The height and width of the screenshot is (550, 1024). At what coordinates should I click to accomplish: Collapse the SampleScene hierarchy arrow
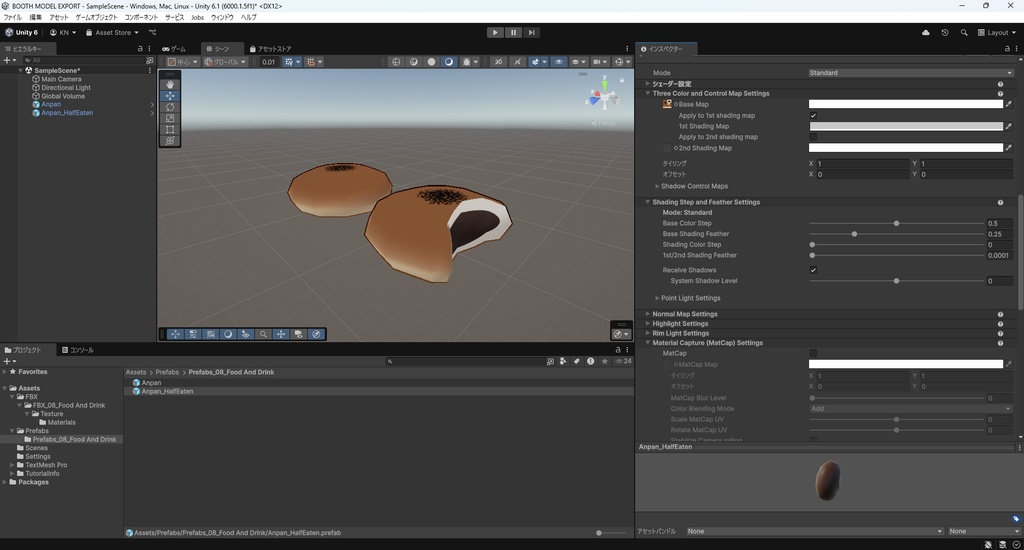point(21,71)
